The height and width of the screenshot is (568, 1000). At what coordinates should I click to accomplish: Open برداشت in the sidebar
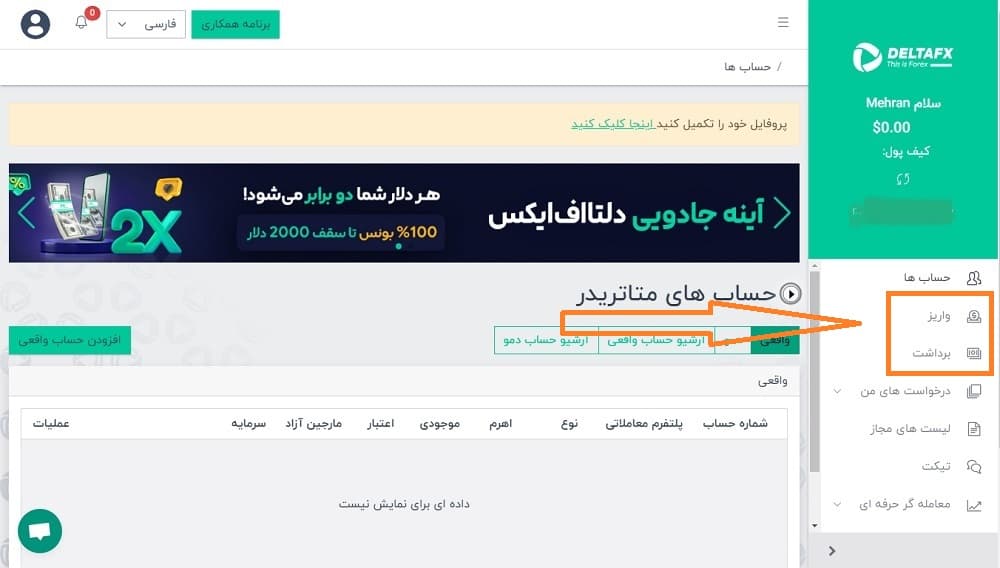point(931,353)
